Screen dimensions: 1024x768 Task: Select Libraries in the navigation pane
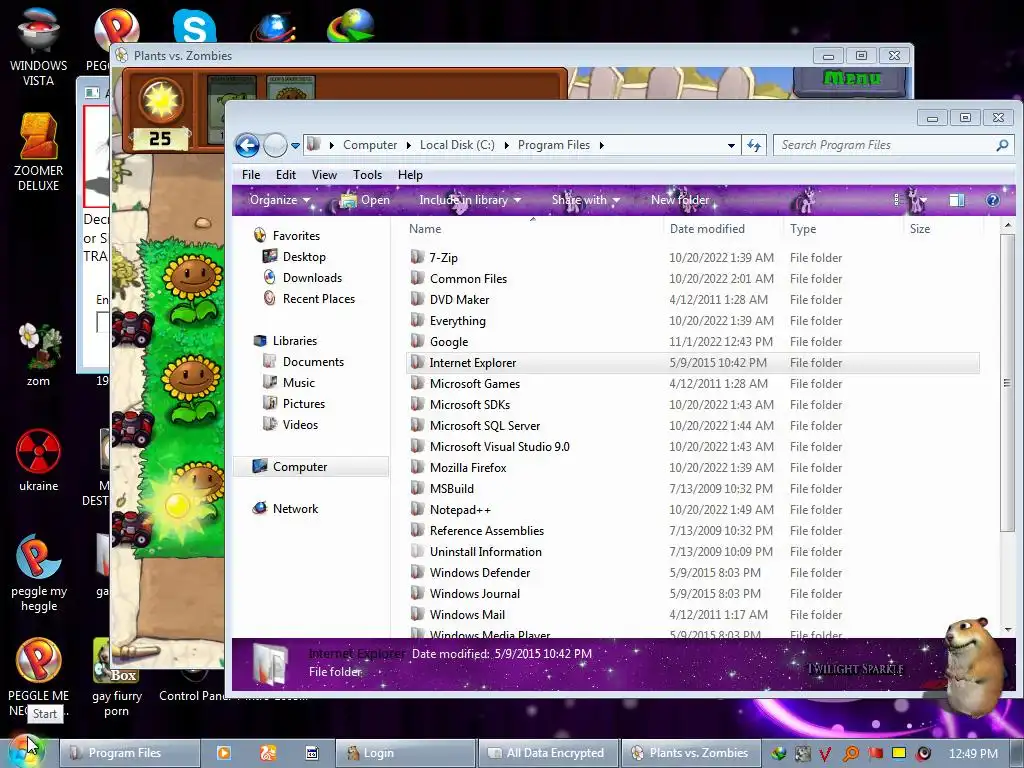pyautogui.click(x=294, y=341)
